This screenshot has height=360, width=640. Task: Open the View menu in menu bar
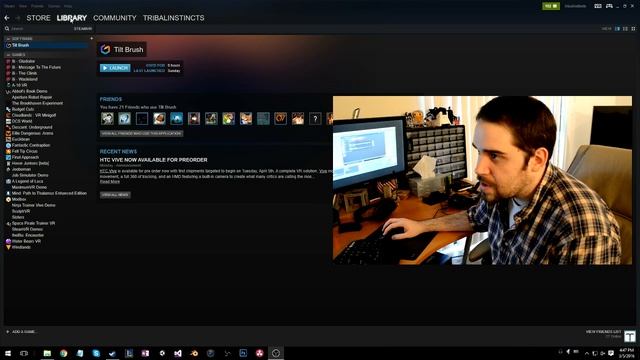point(23,6)
